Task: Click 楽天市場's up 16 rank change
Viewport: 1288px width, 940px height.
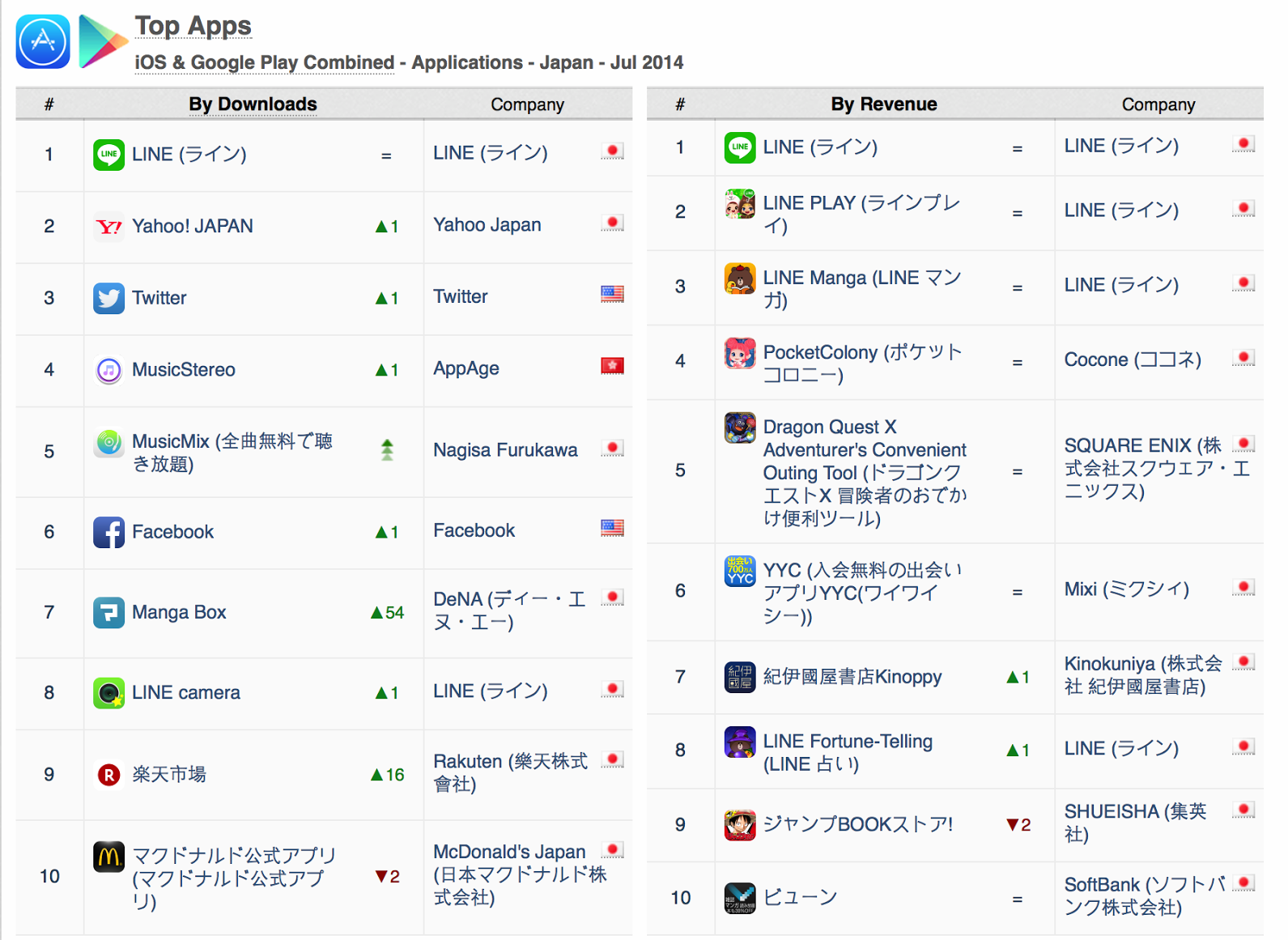Action: tap(387, 775)
